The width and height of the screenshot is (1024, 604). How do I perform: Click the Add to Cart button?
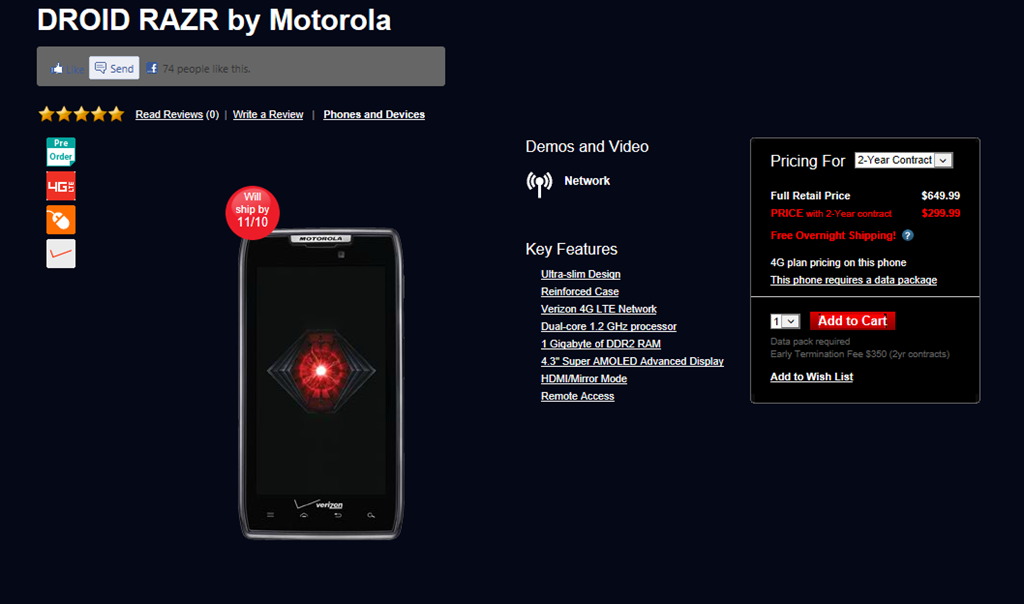(852, 321)
